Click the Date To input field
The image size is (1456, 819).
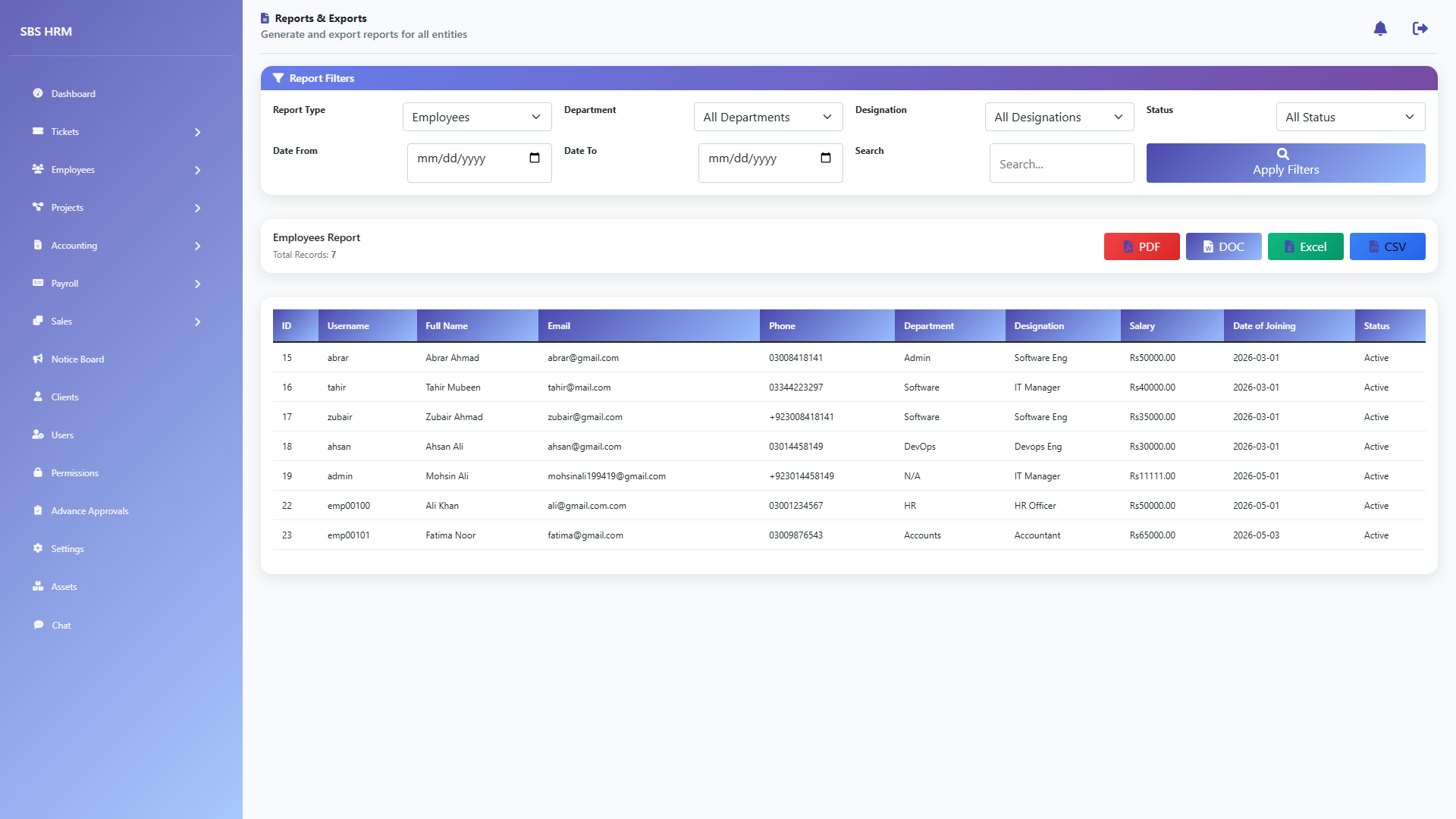[770, 163]
